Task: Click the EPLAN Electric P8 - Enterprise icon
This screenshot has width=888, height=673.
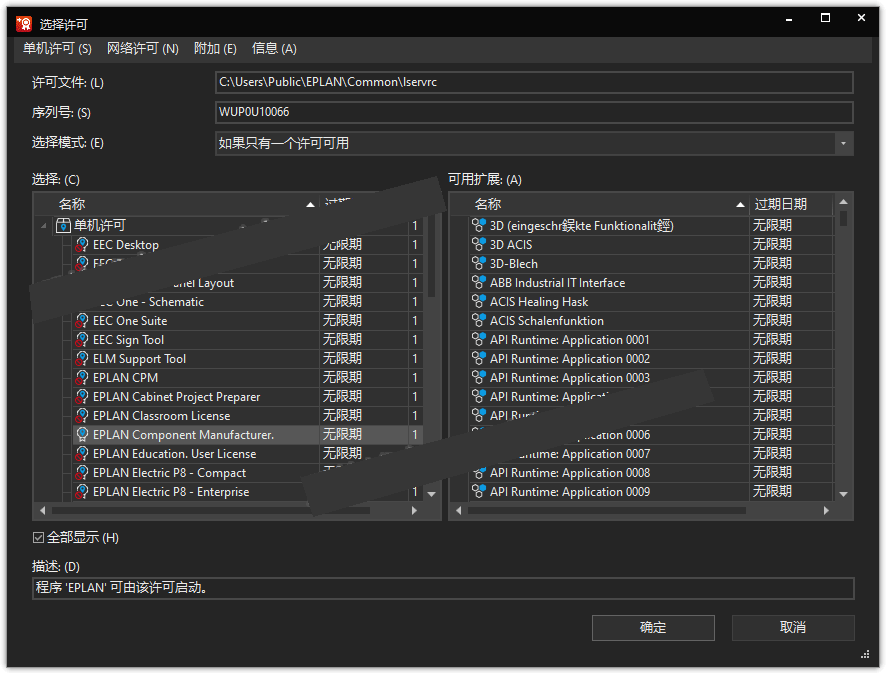Action: [82, 492]
